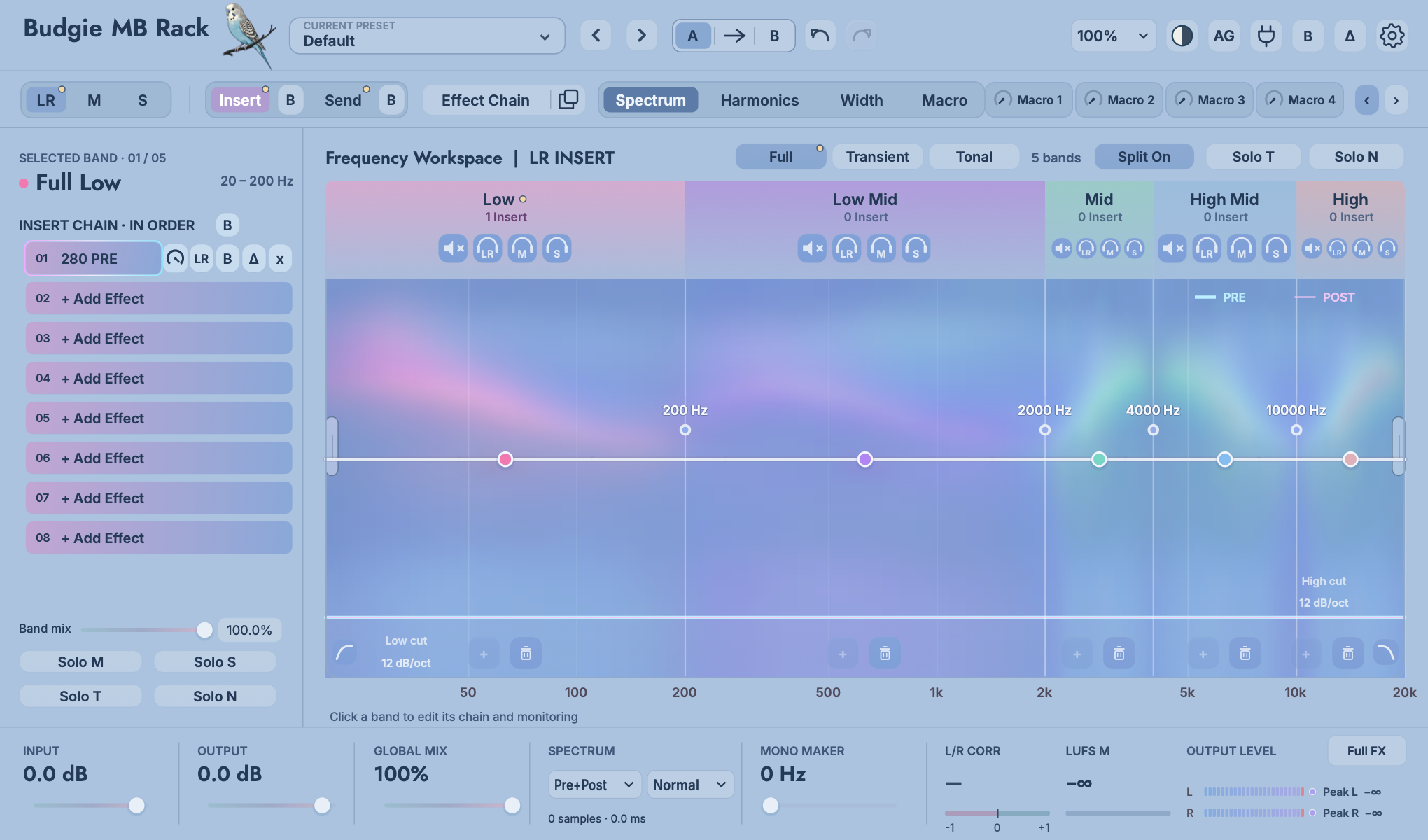Toggle the dark/light contrast theme icon
This screenshot has width=1428, height=840.
pyautogui.click(x=1182, y=36)
